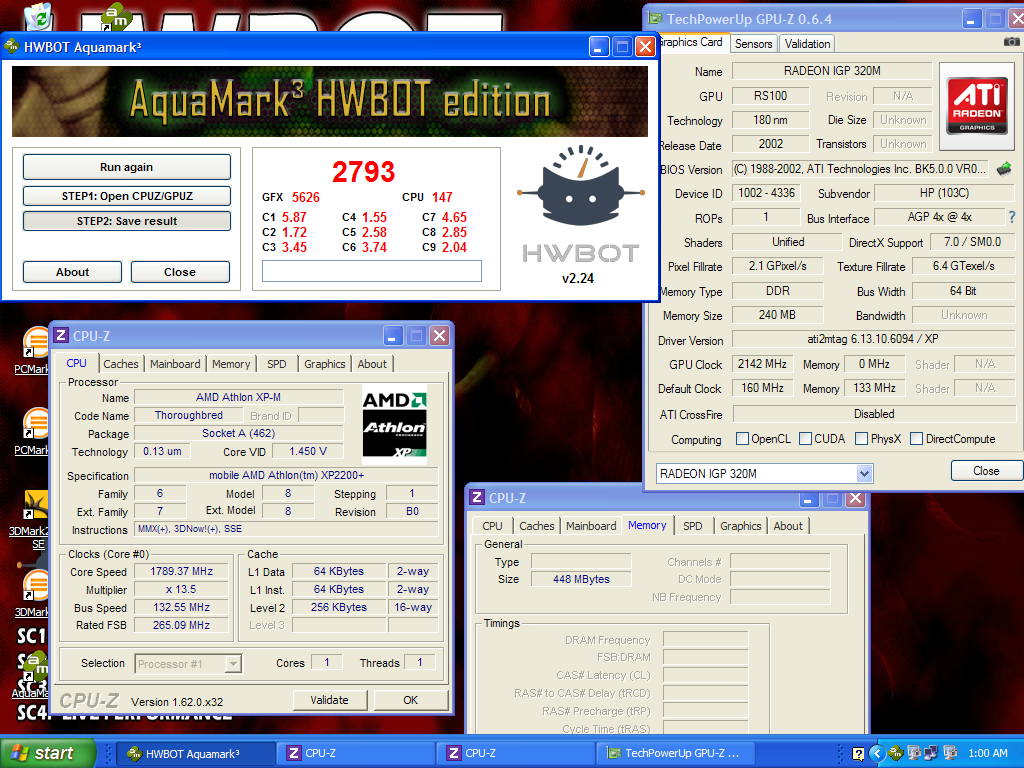Click the Run again button
The width and height of the screenshot is (1024, 768).
(x=127, y=167)
